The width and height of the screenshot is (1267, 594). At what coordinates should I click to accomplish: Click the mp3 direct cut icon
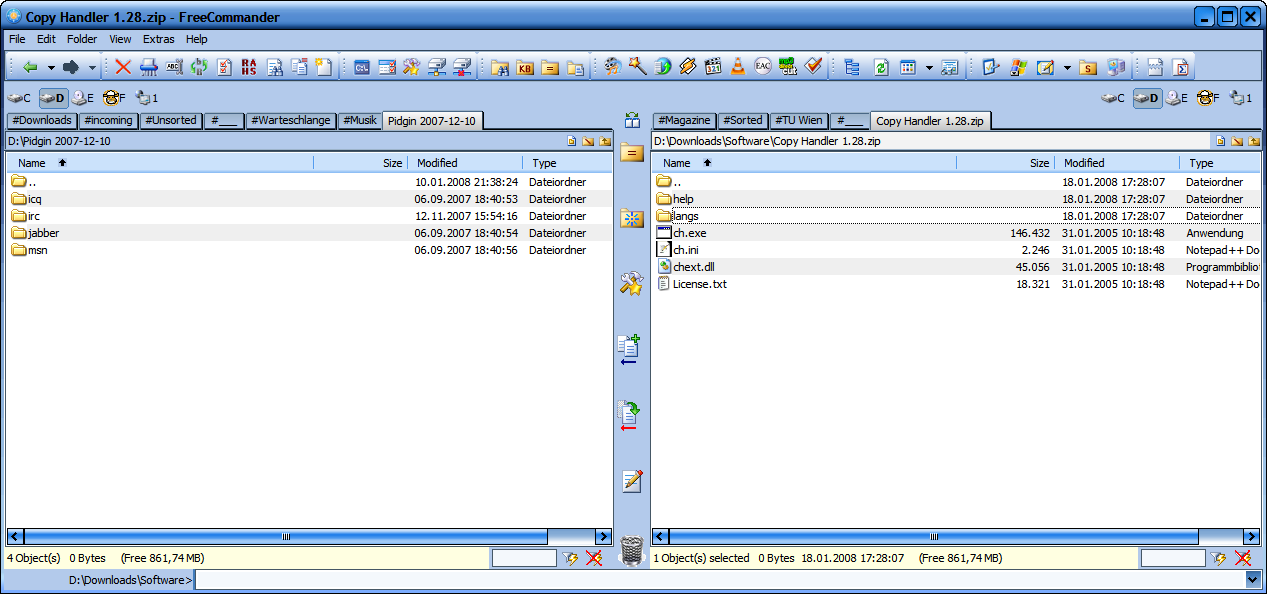point(788,67)
